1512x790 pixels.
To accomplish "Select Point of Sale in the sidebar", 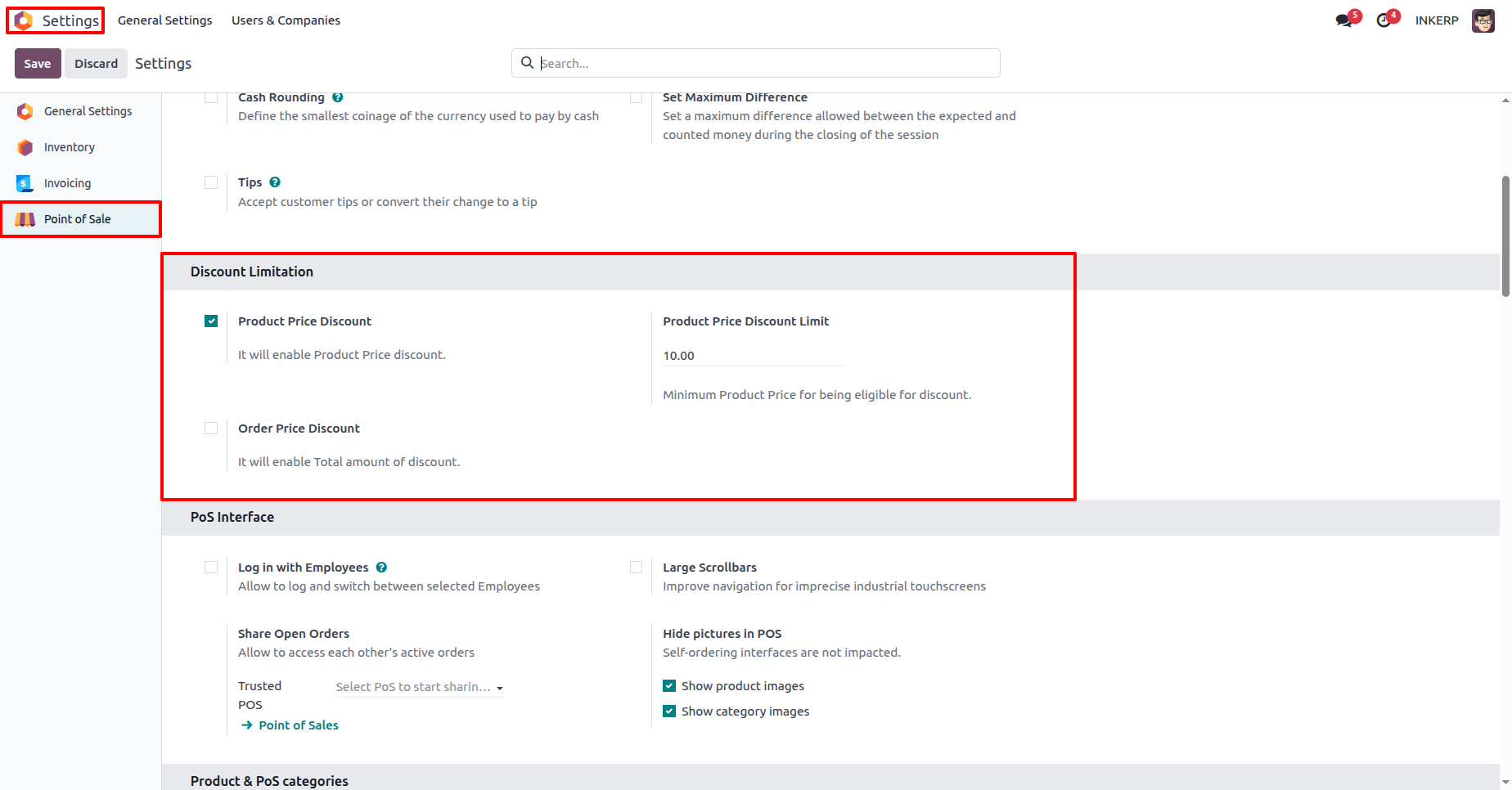I will point(80,219).
